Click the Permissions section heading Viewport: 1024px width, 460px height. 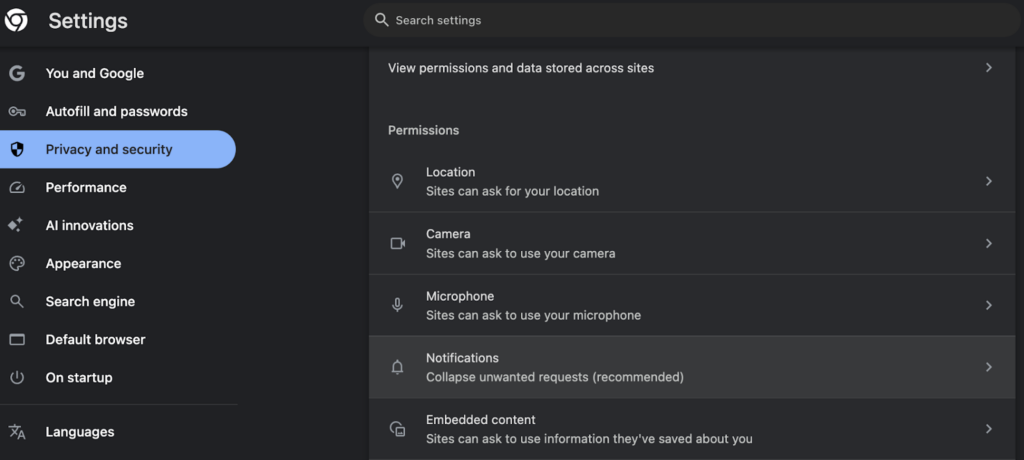[x=423, y=130]
